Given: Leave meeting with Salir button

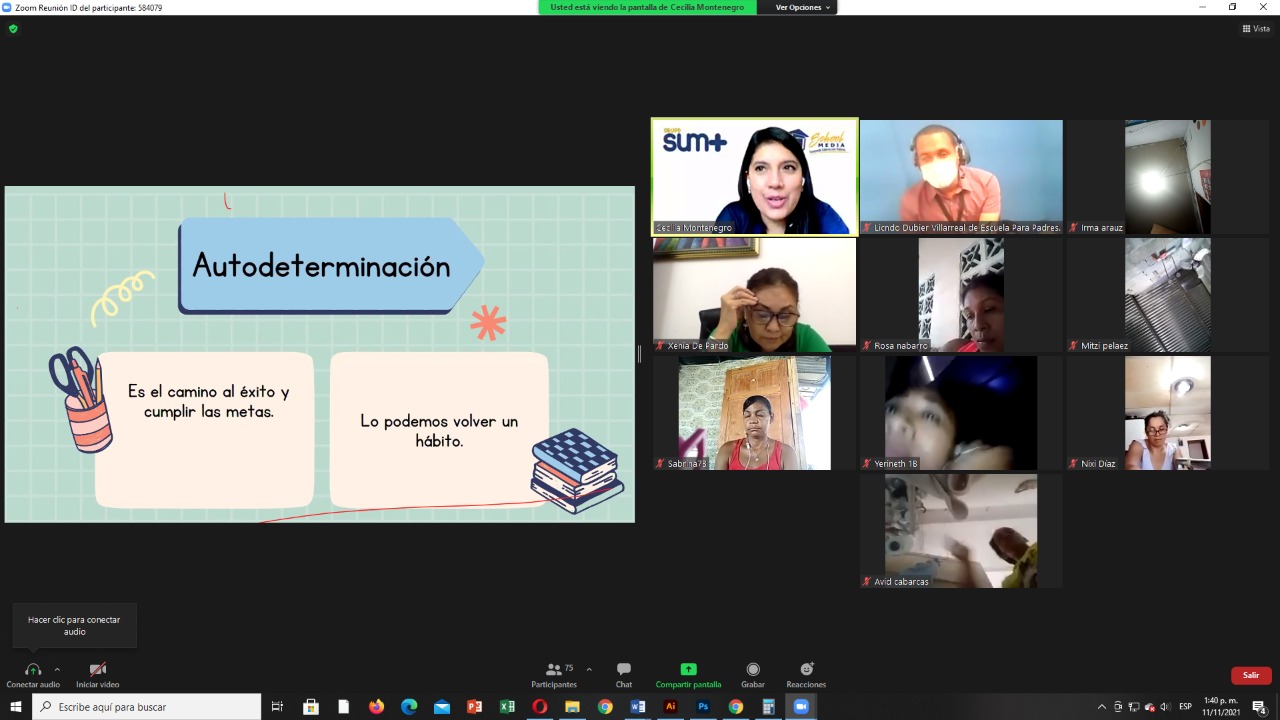Looking at the screenshot, I should tap(1251, 675).
